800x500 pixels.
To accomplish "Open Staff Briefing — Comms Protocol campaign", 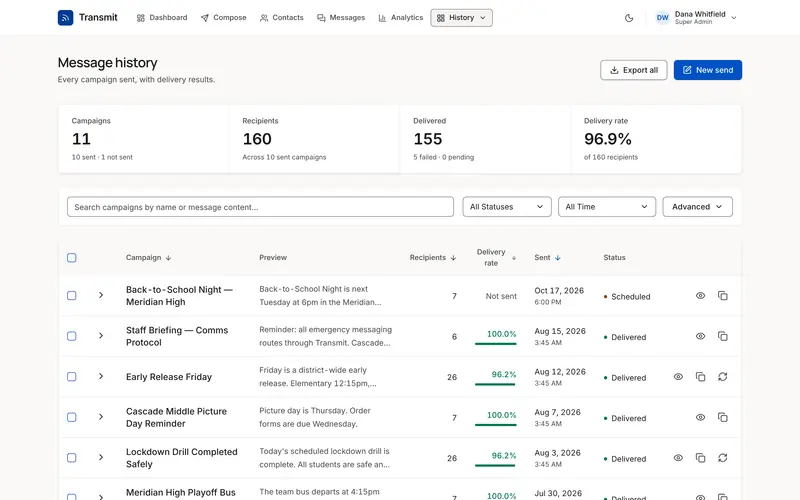I will 177,336.
